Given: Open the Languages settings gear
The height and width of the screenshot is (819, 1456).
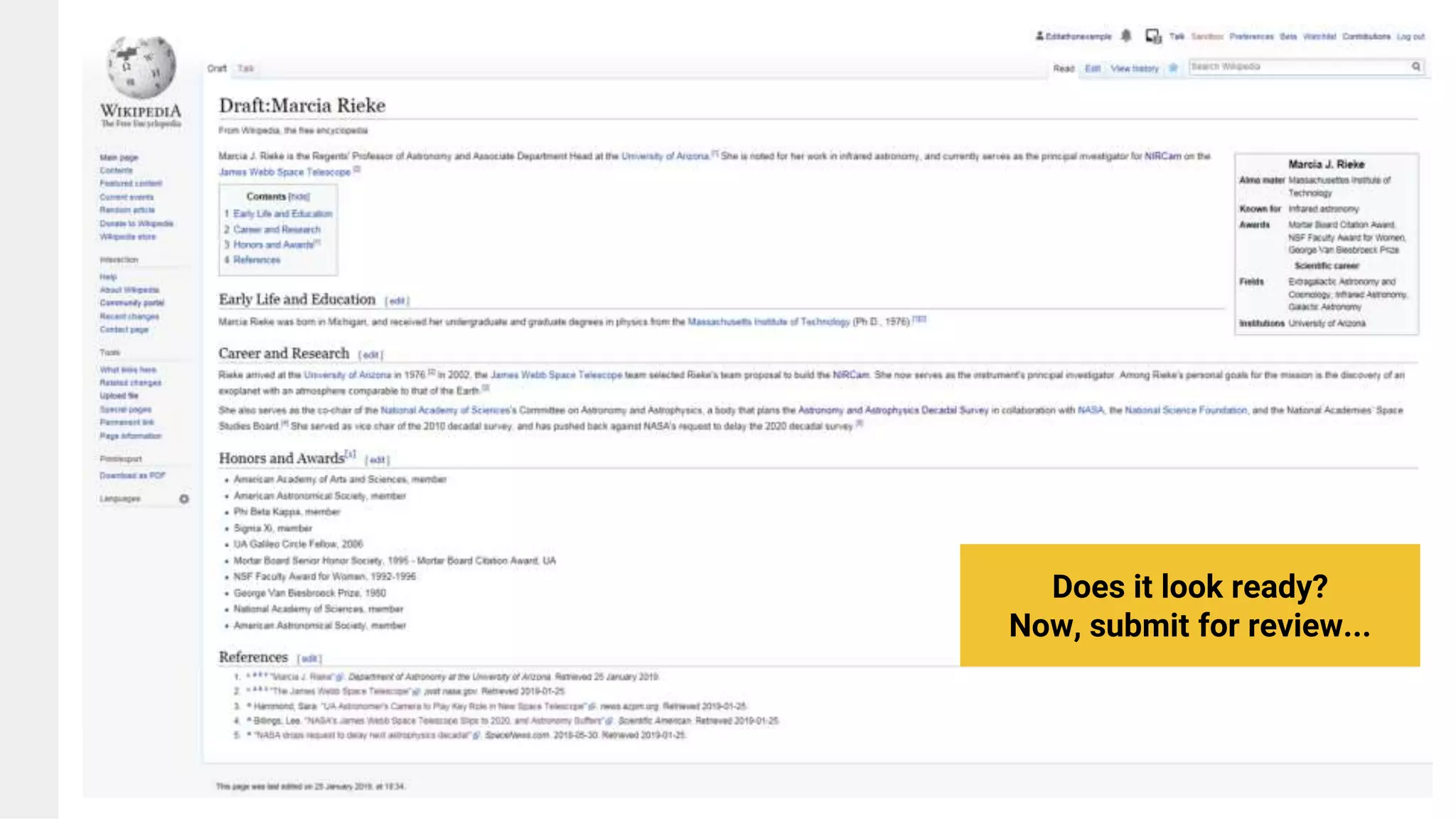Looking at the screenshot, I should pos(184,499).
